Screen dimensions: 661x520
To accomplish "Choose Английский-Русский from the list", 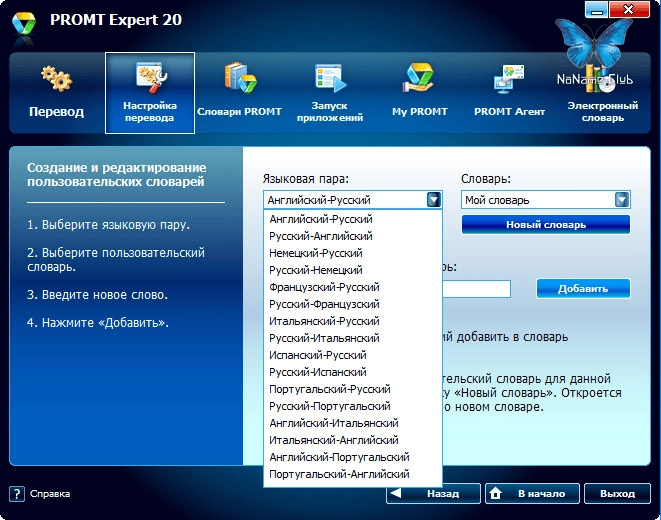I will pos(353,219).
